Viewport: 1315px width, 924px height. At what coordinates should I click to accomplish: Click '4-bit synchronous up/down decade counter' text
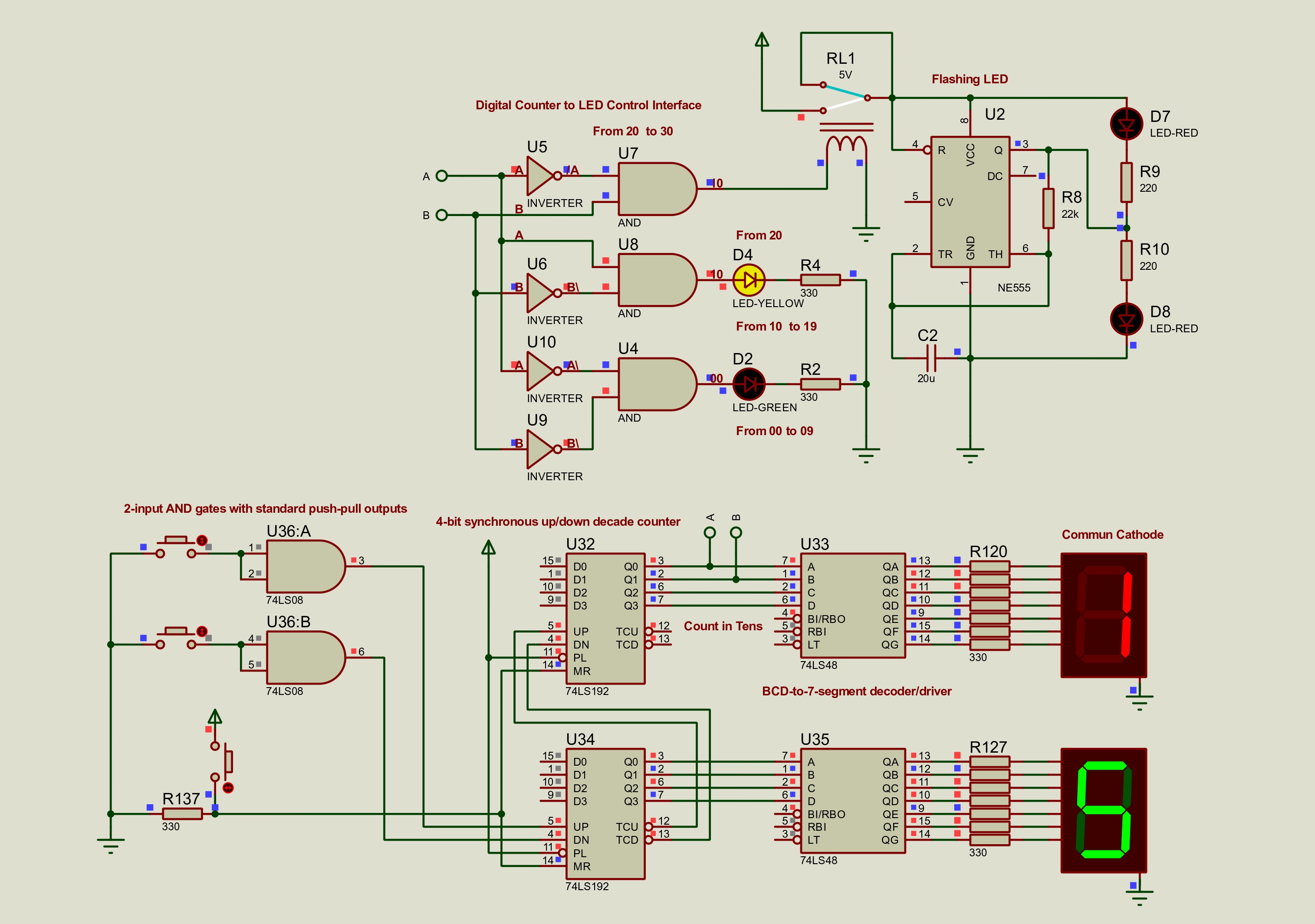click(558, 521)
